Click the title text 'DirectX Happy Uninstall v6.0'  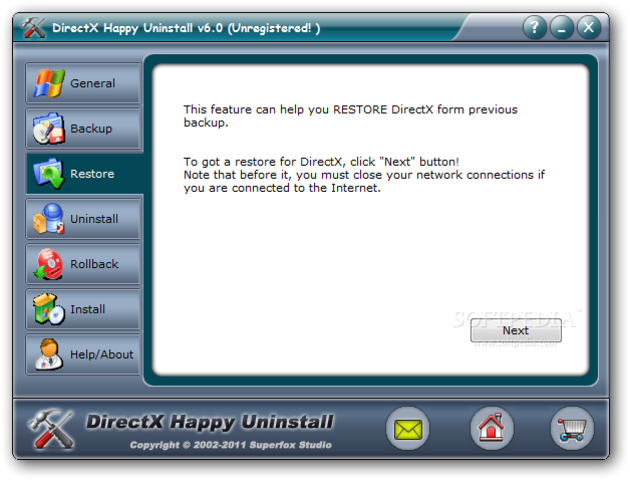coord(137,28)
